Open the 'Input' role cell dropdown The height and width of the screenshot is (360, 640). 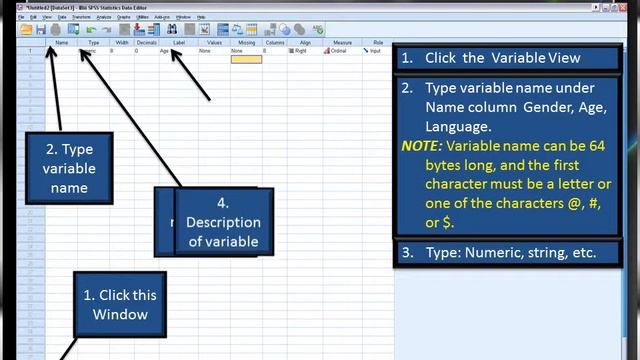click(x=378, y=51)
